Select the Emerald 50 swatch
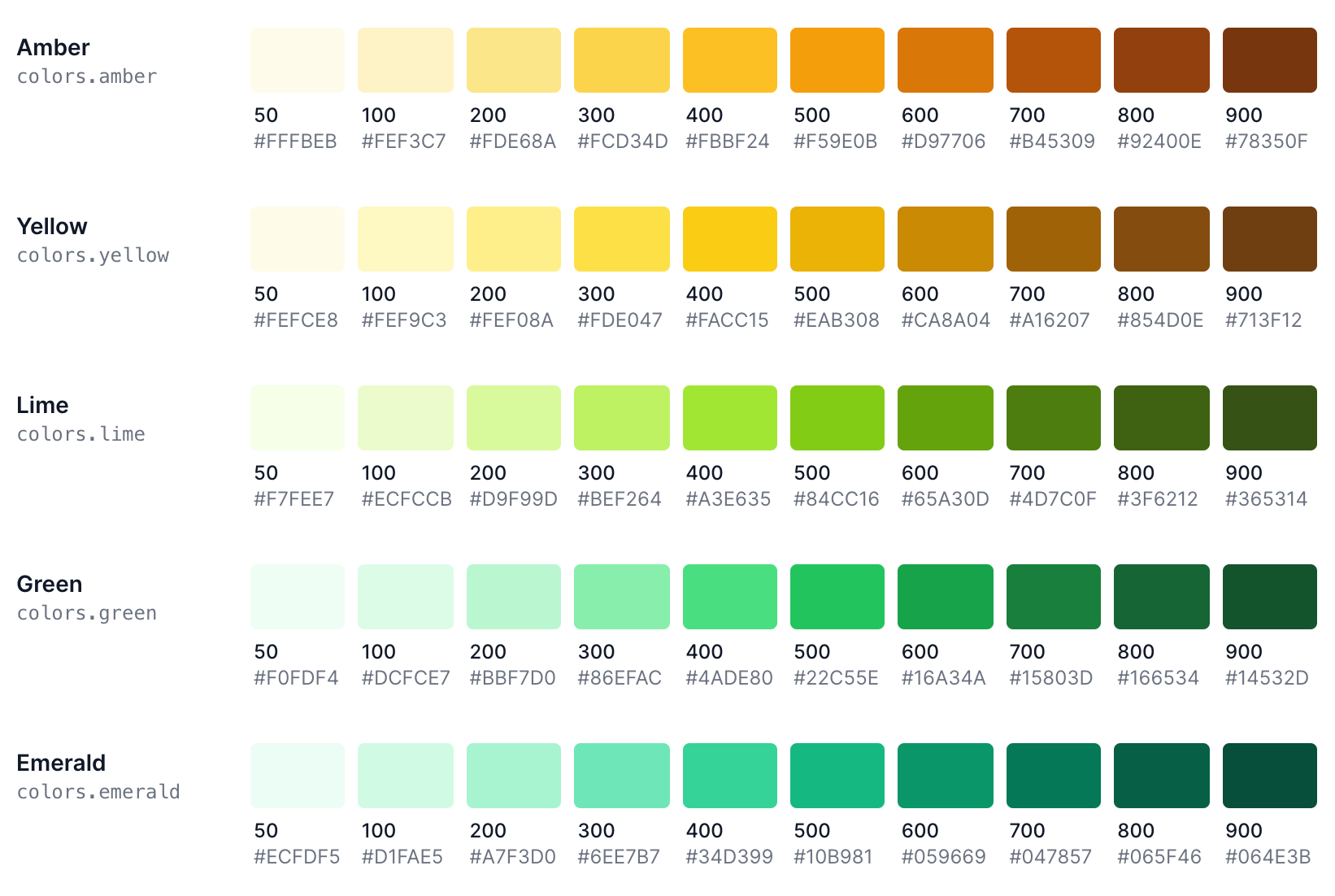Screen dimensions: 1335x896 coord(298,776)
